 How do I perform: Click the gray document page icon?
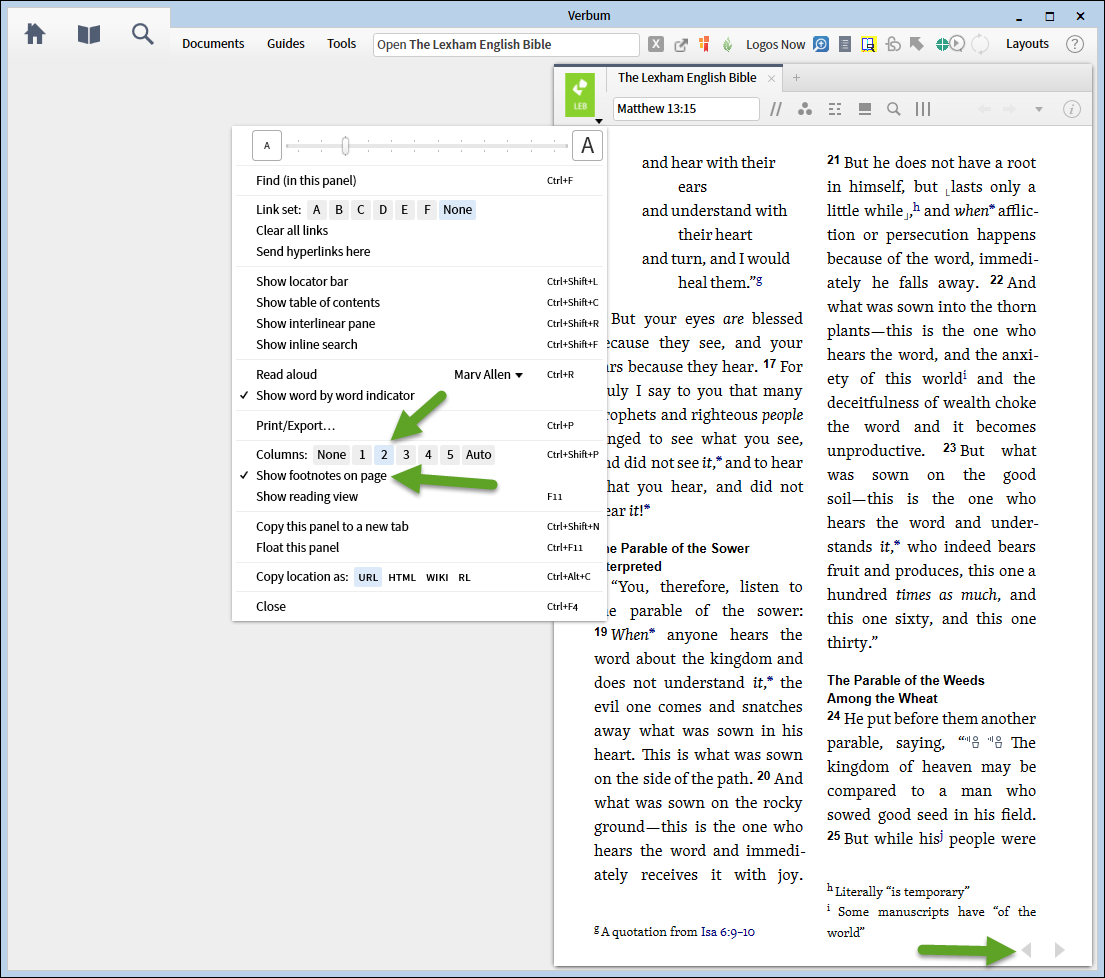(x=845, y=44)
